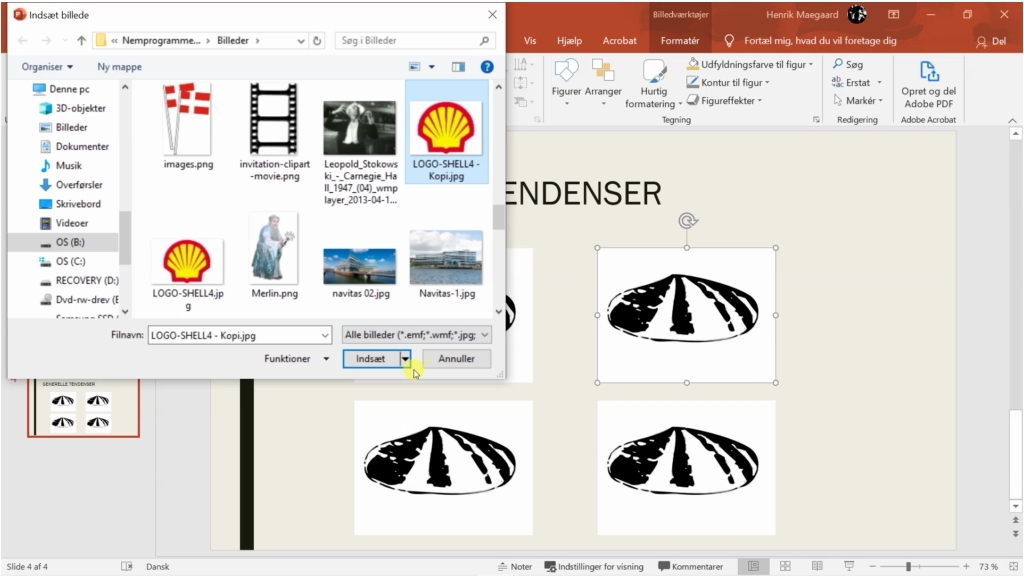Open Skrivebord in navigation tree
The height and width of the screenshot is (577, 1024).
tap(71, 204)
